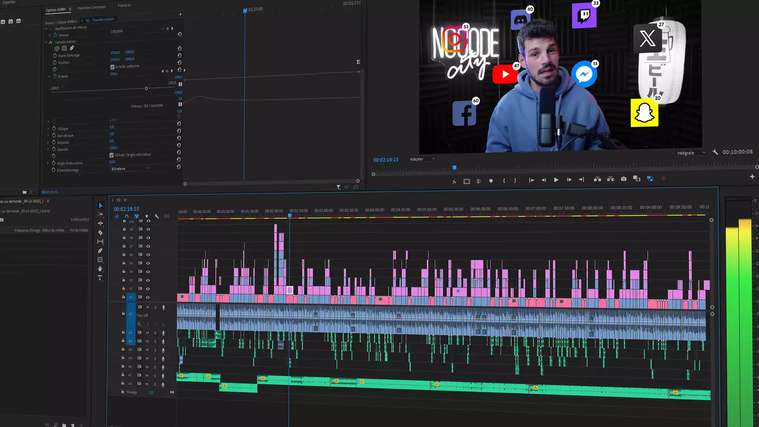Image resolution: width=759 pixels, height=427 pixels.
Task: Toggle linked selection in timeline header
Action: [137, 216]
